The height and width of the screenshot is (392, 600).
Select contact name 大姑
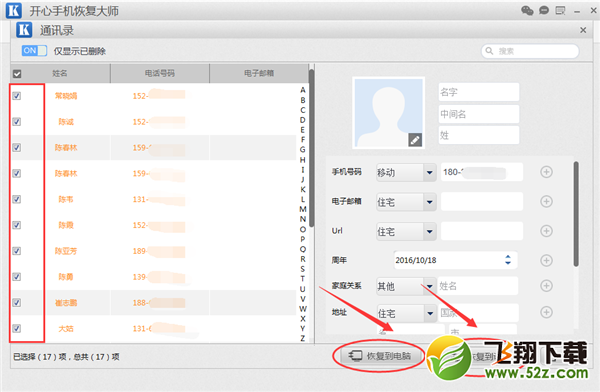click(x=66, y=328)
